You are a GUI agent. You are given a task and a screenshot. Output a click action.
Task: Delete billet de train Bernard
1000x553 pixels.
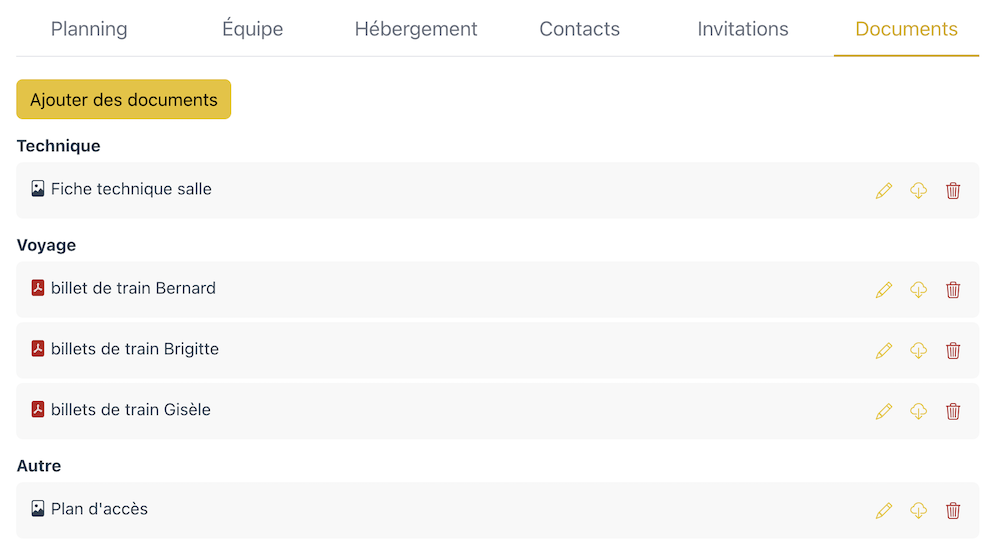[953, 290]
